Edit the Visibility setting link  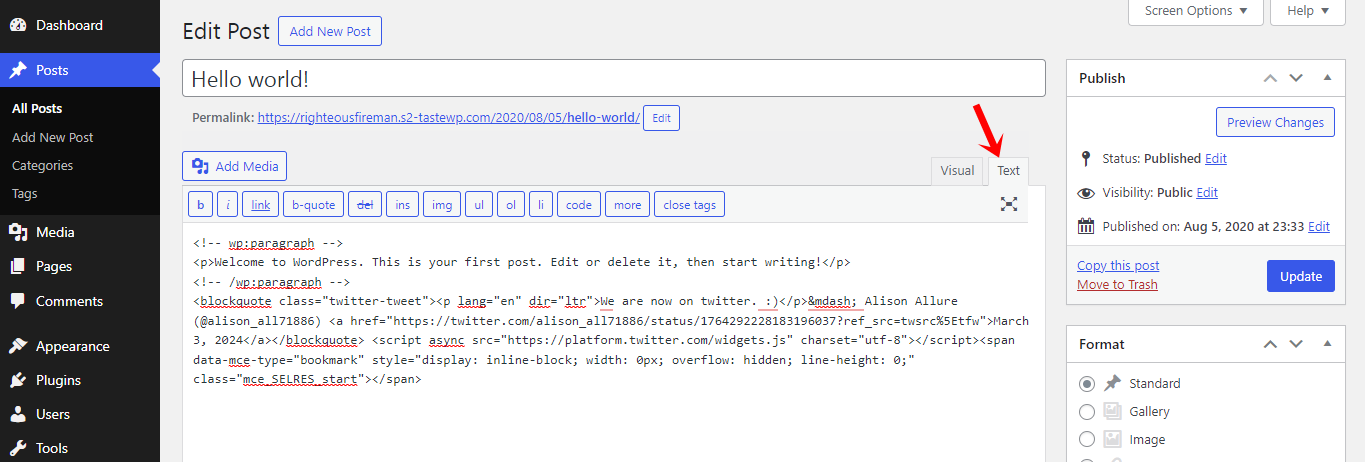1207,192
